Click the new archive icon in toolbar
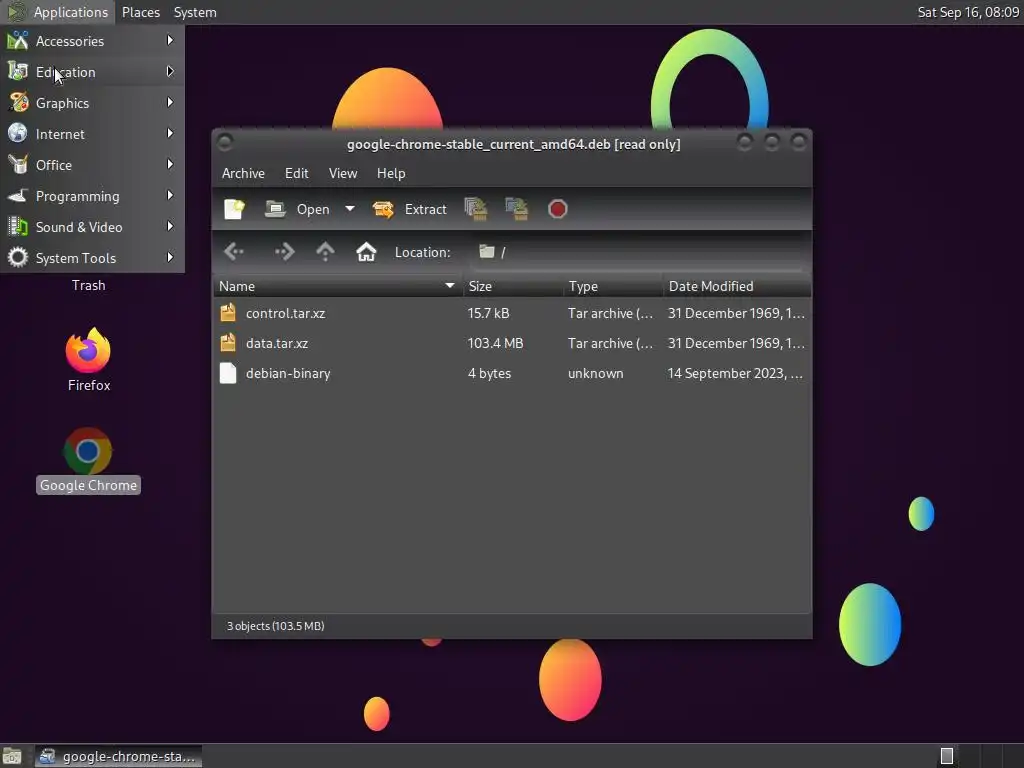Viewport: 1024px width, 768px height. (234, 209)
